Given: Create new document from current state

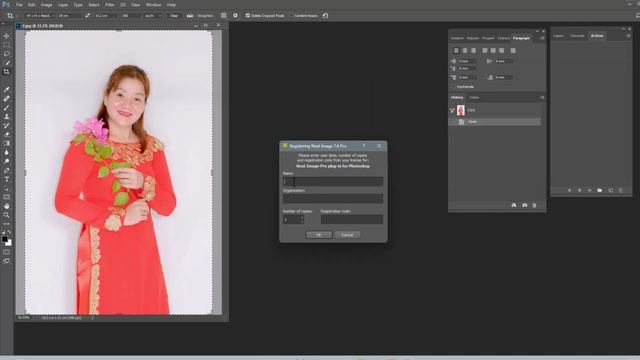Looking at the screenshot, I should coord(514,205).
